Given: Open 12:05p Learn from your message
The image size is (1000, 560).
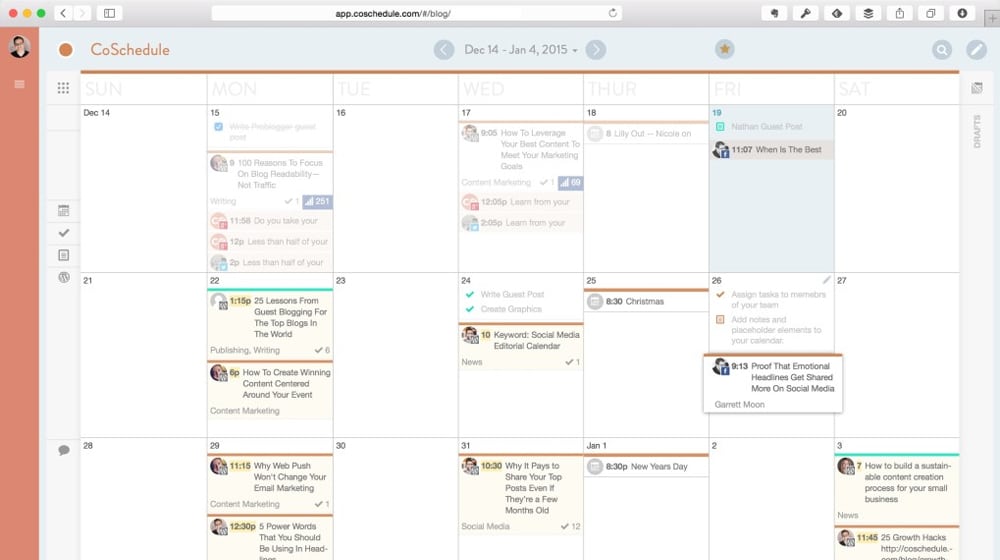Looking at the screenshot, I should [520, 202].
